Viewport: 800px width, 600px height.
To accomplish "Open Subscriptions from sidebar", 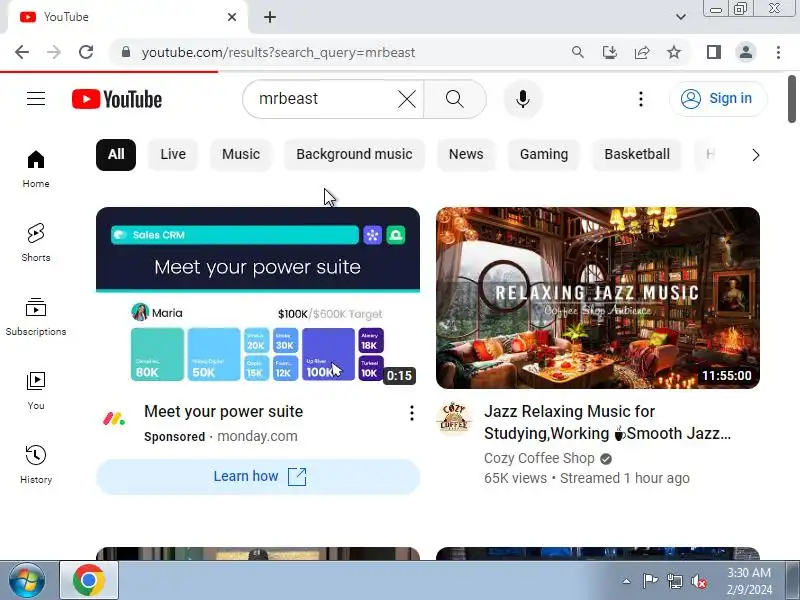I will pyautogui.click(x=36, y=317).
